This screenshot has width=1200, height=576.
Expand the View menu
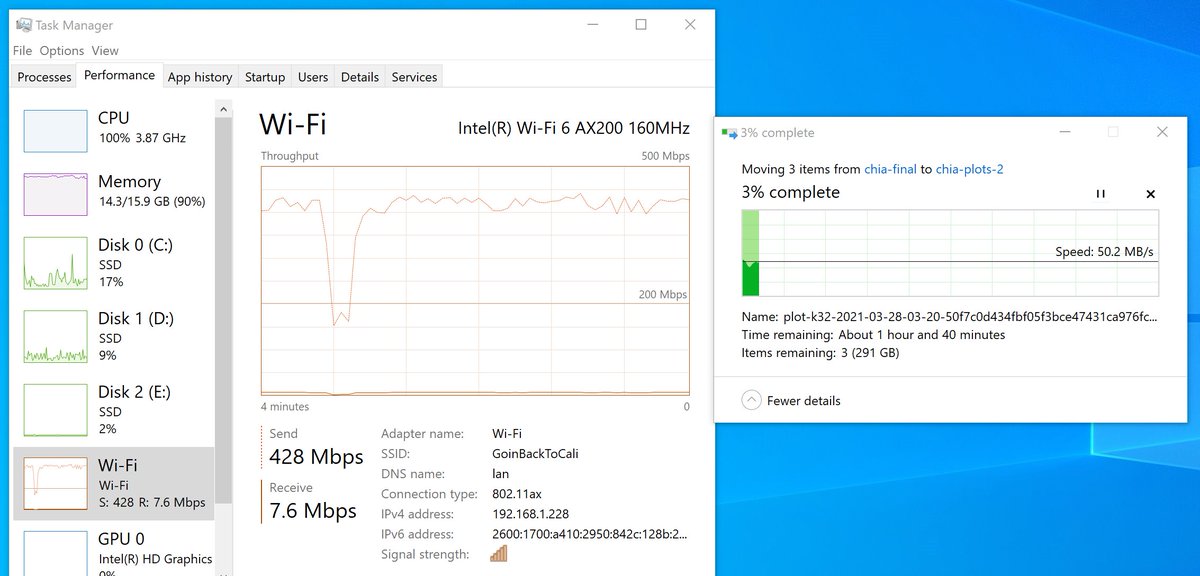pyautogui.click(x=105, y=50)
